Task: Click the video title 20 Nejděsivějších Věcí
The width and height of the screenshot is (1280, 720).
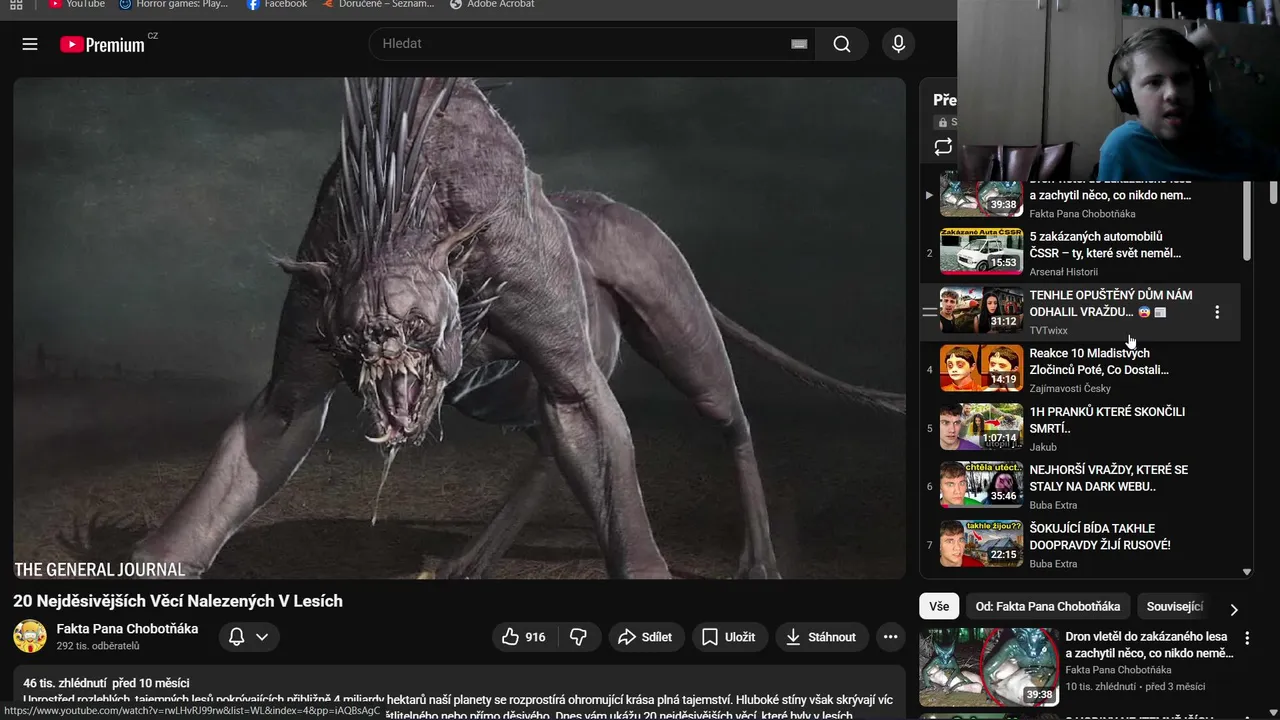Action: point(178,601)
